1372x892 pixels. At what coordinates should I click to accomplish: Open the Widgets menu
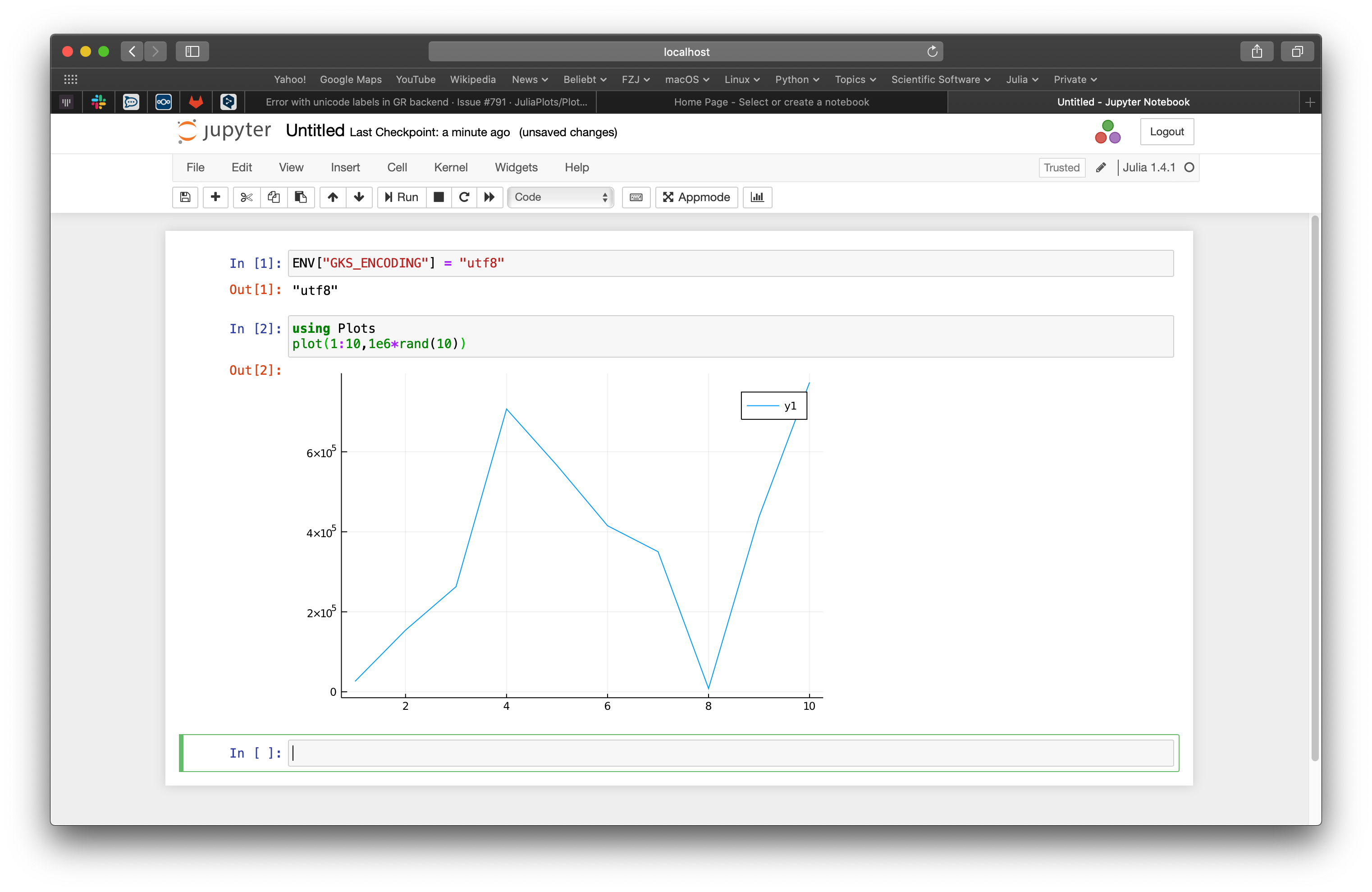click(x=516, y=167)
